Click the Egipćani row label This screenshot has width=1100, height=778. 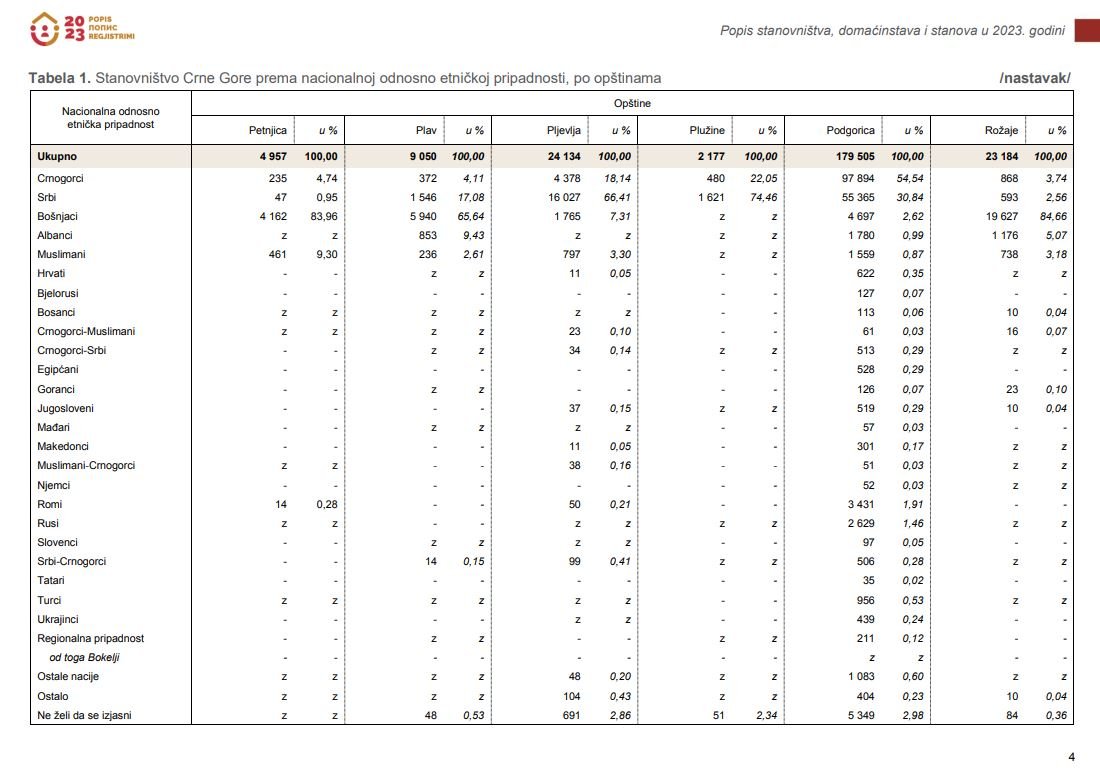[x=58, y=369]
